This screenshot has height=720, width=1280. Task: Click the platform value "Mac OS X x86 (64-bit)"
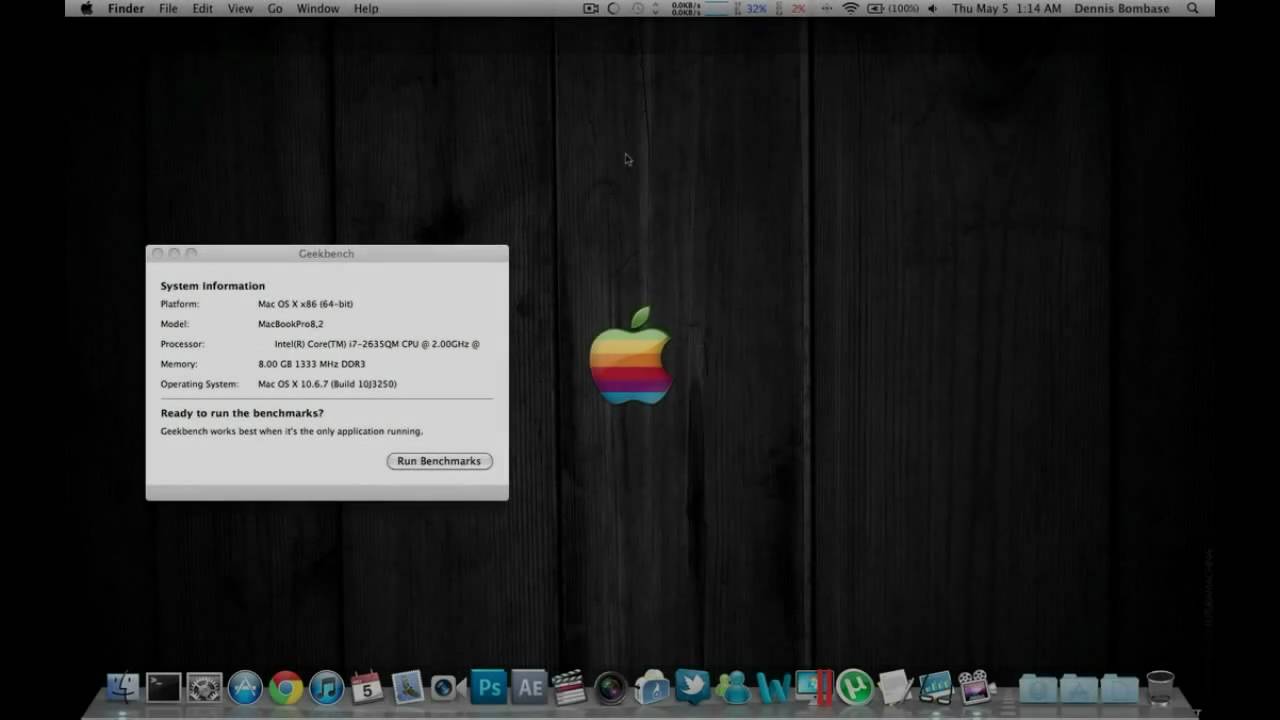coord(305,304)
